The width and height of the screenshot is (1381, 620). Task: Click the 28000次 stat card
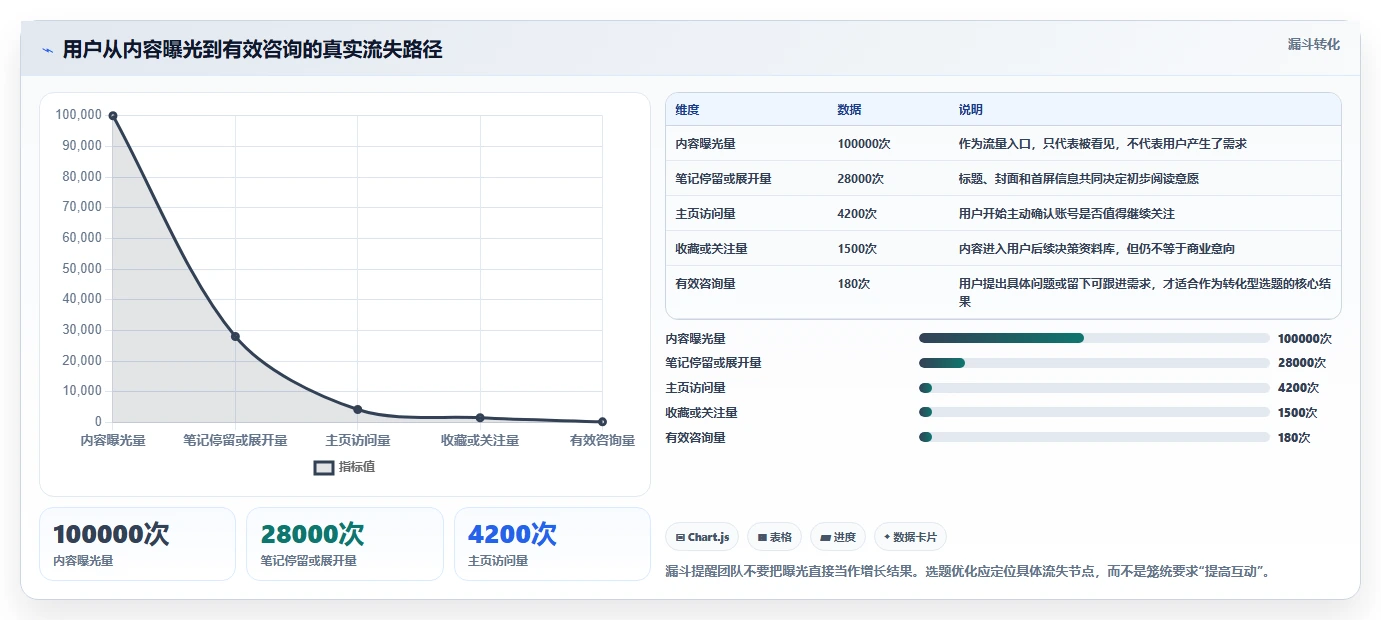click(x=345, y=544)
